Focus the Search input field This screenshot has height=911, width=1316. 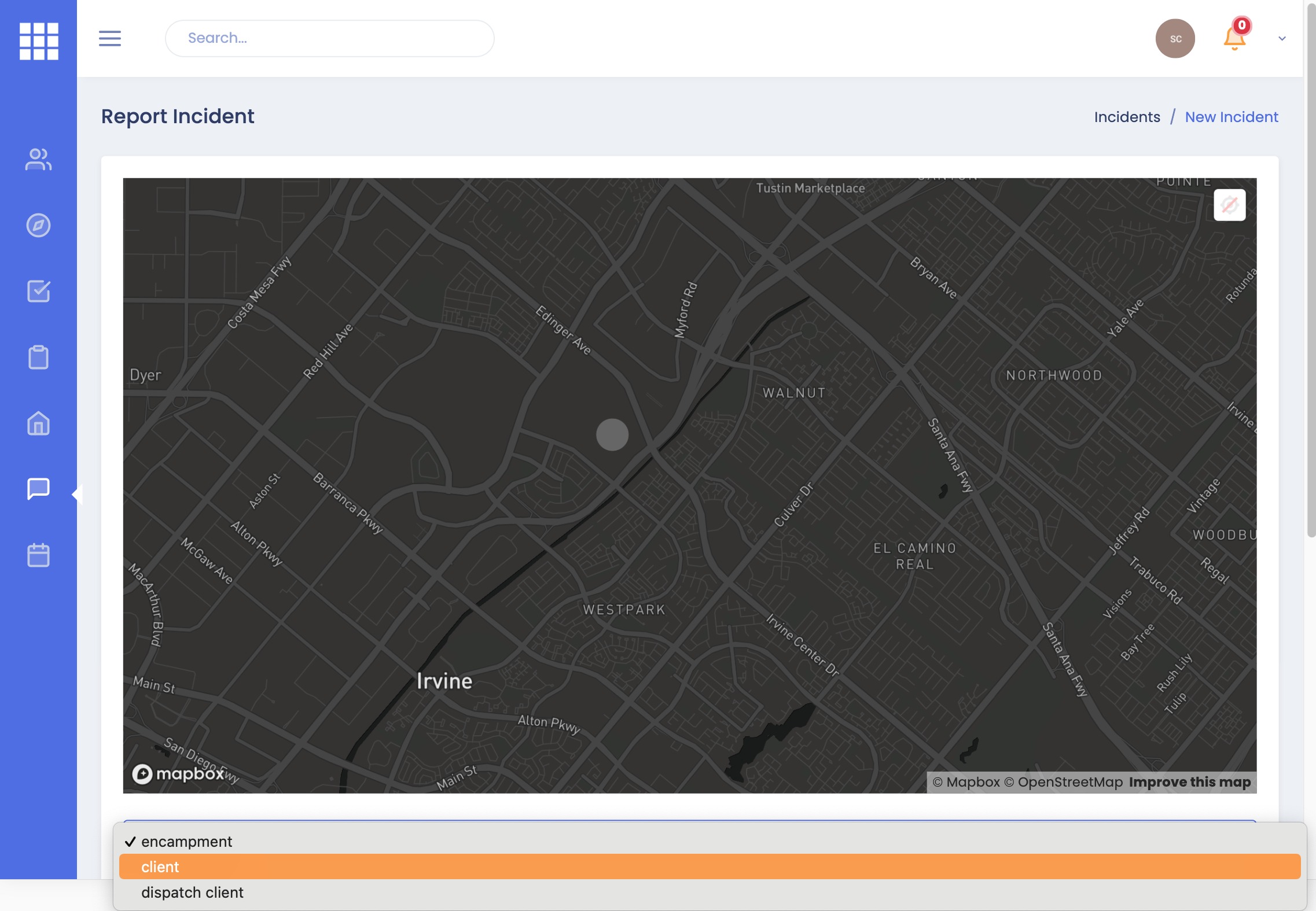point(330,38)
